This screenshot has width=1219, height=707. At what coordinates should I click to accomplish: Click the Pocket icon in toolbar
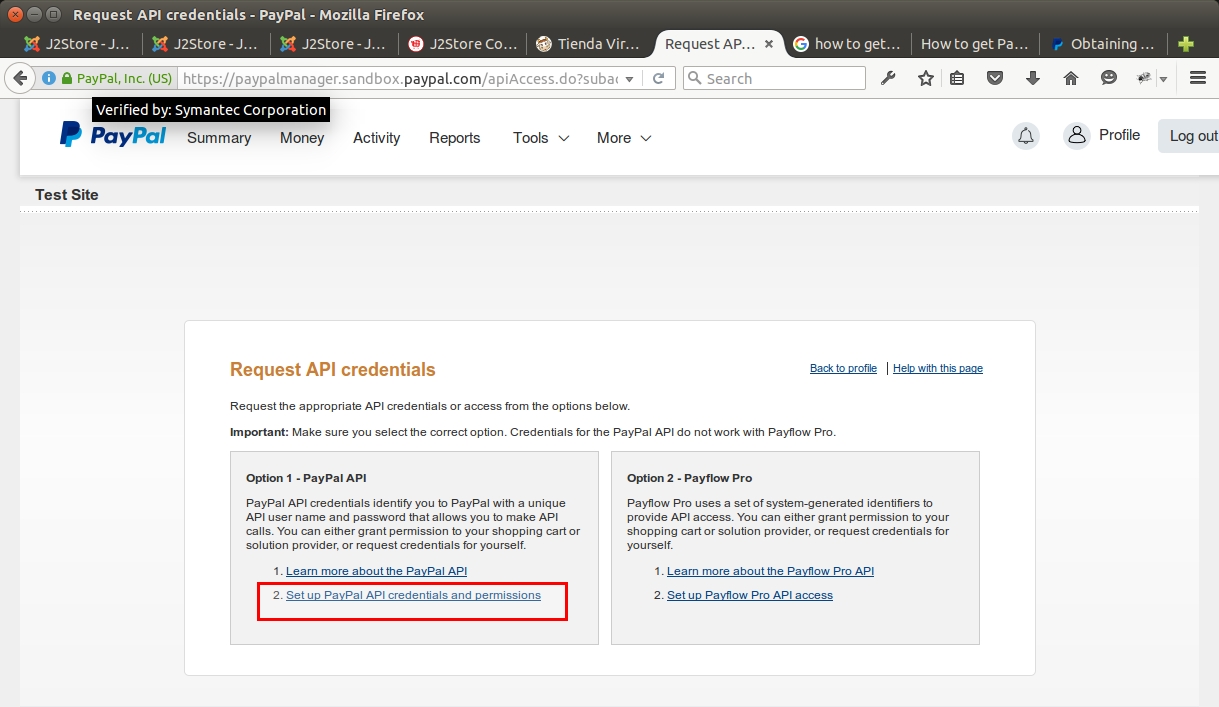tap(995, 78)
